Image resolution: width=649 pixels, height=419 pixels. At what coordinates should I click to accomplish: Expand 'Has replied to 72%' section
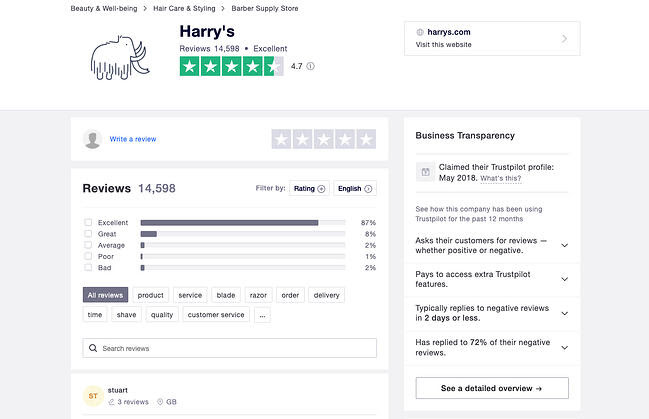(564, 348)
